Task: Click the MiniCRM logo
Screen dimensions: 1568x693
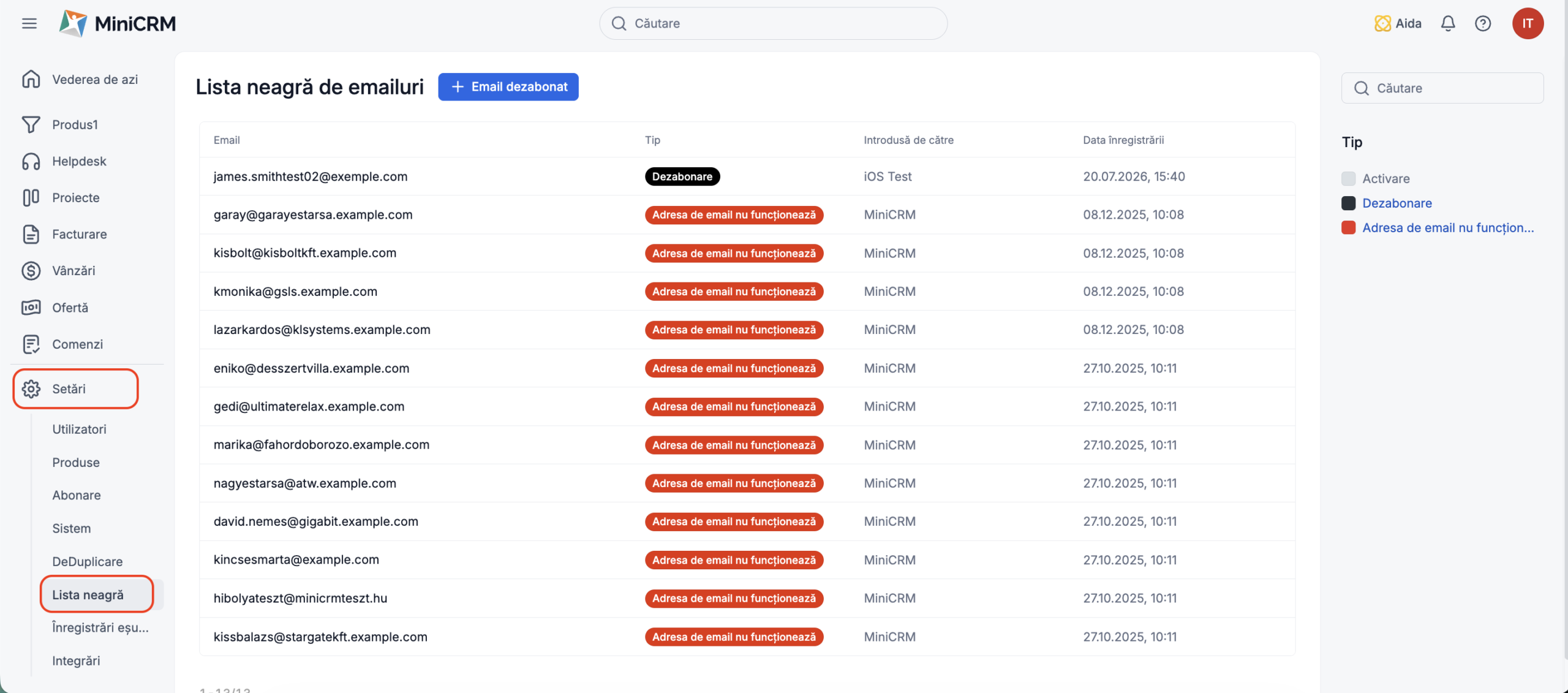Action: [117, 23]
